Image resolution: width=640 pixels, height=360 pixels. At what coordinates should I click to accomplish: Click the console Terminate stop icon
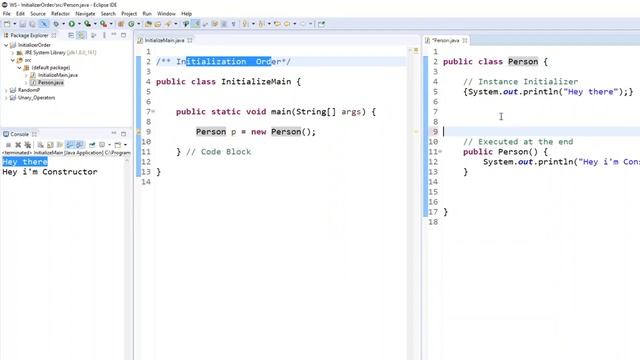(8, 145)
